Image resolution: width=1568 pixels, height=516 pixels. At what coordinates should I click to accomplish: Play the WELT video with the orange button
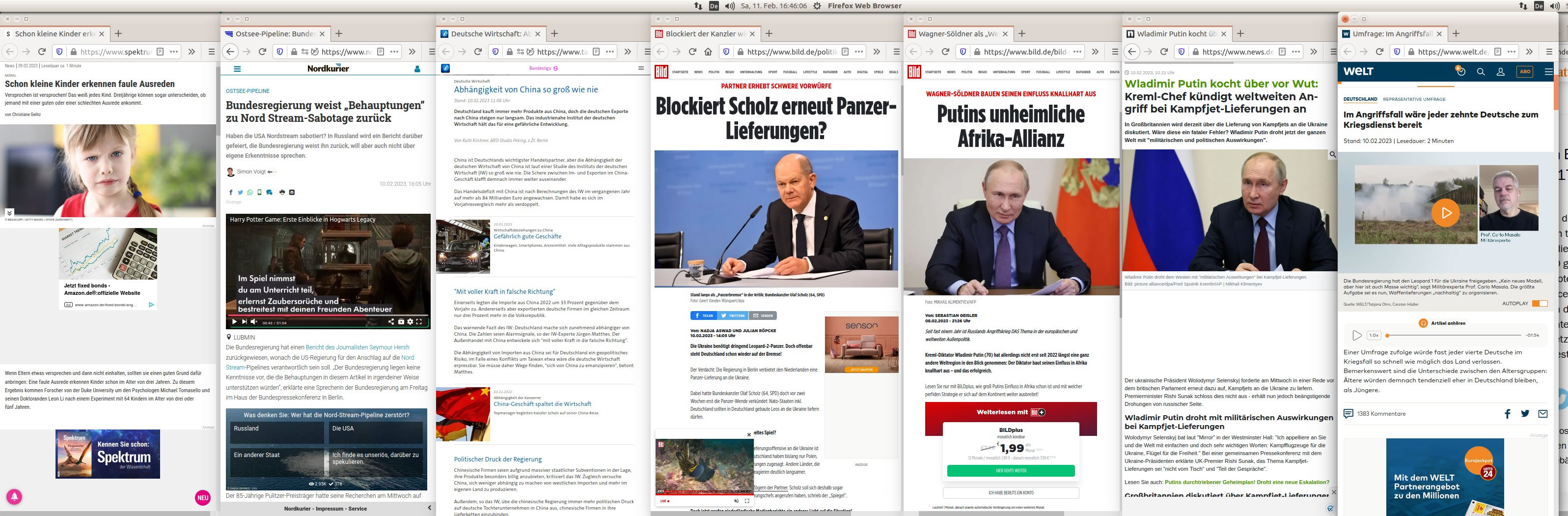click(1446, 213)
